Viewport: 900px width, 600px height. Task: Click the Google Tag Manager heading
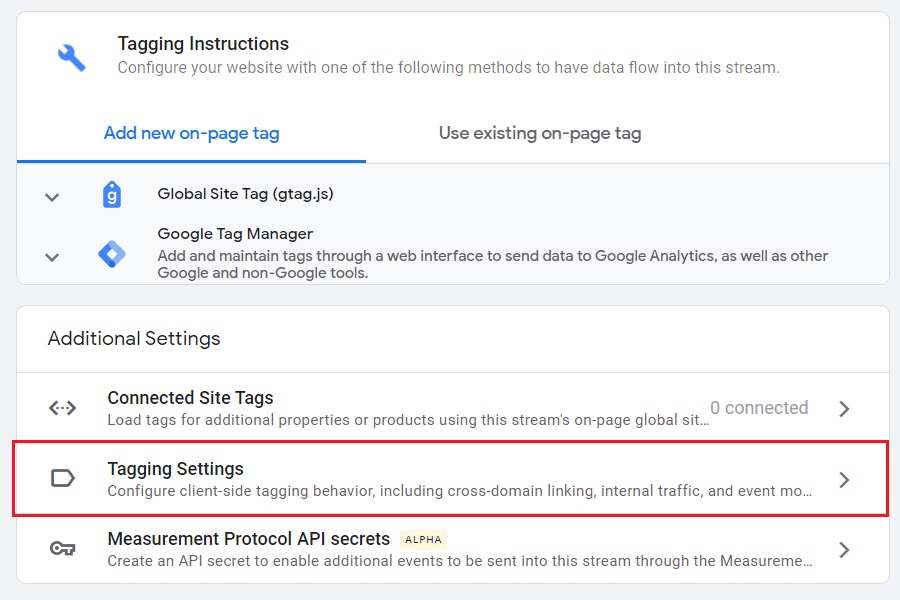tap(235, 234)
